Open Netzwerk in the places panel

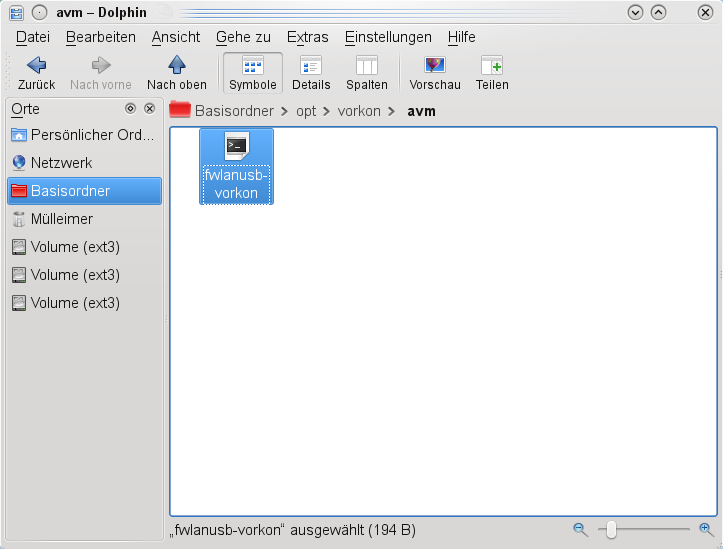pos(84,163)
